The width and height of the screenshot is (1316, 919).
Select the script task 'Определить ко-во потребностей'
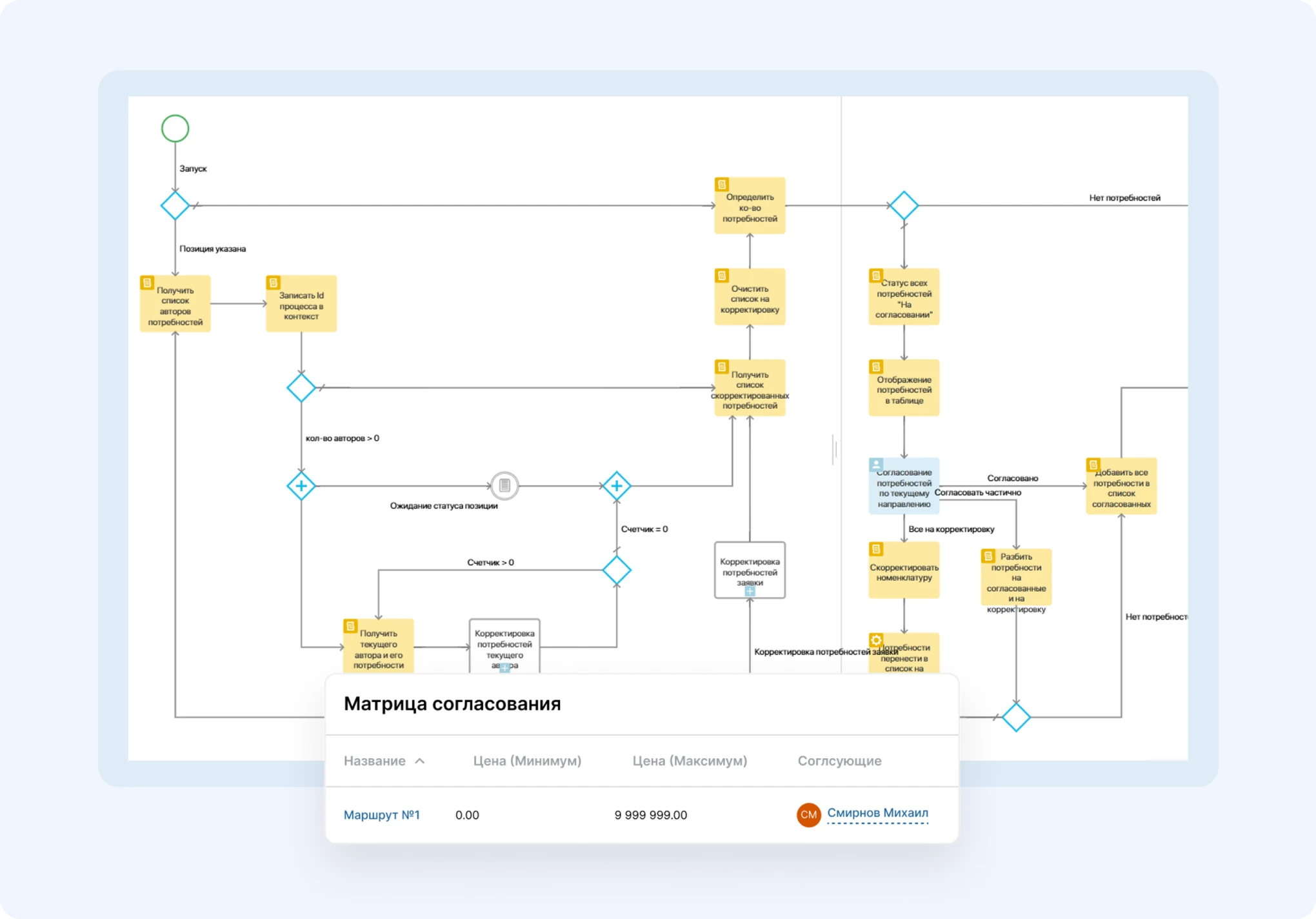click(750, 207)
